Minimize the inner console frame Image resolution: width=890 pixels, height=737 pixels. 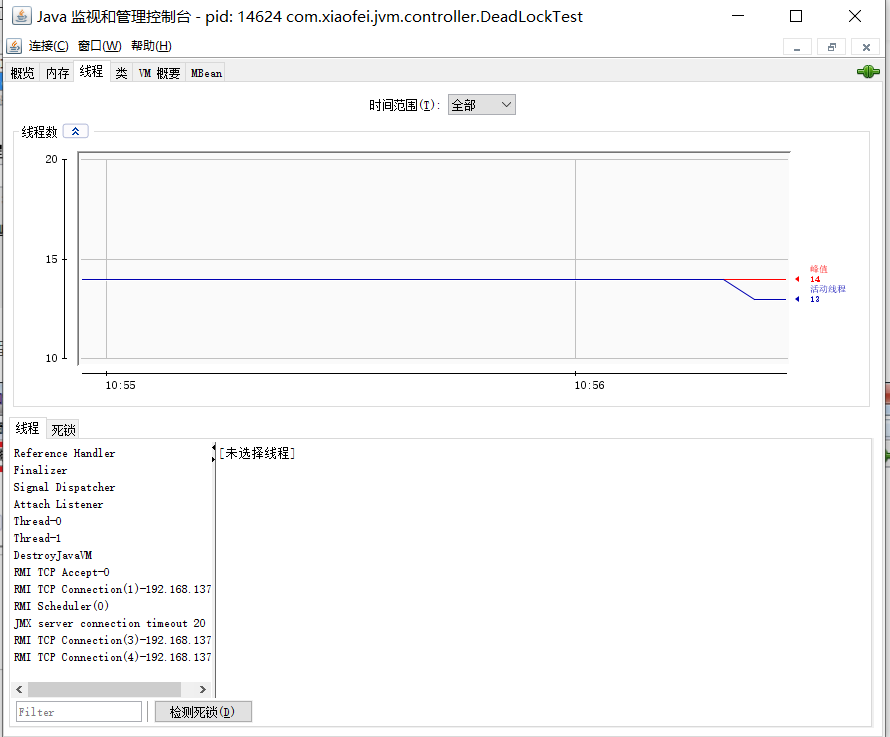pos(797,47)
